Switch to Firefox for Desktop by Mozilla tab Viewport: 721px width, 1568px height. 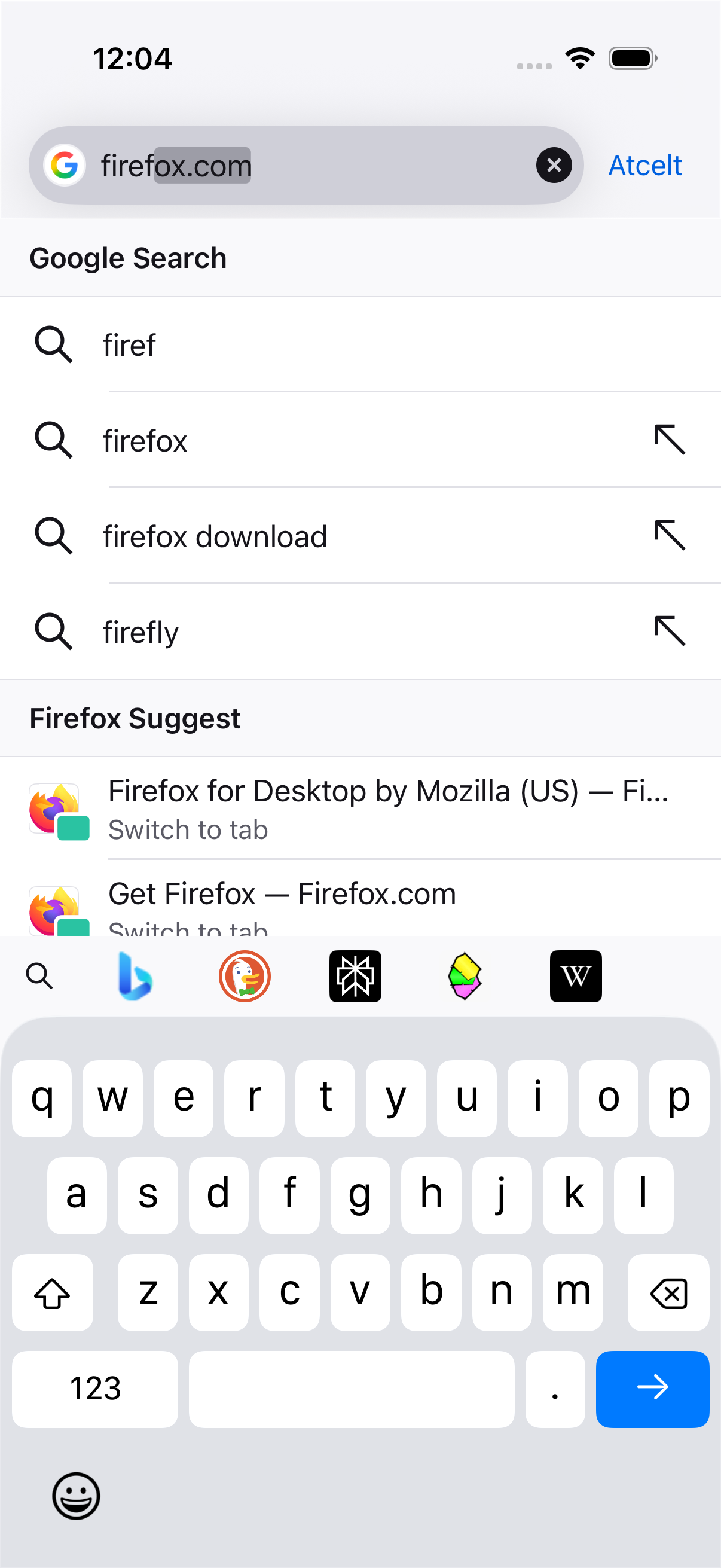click(x=360, y=809)
